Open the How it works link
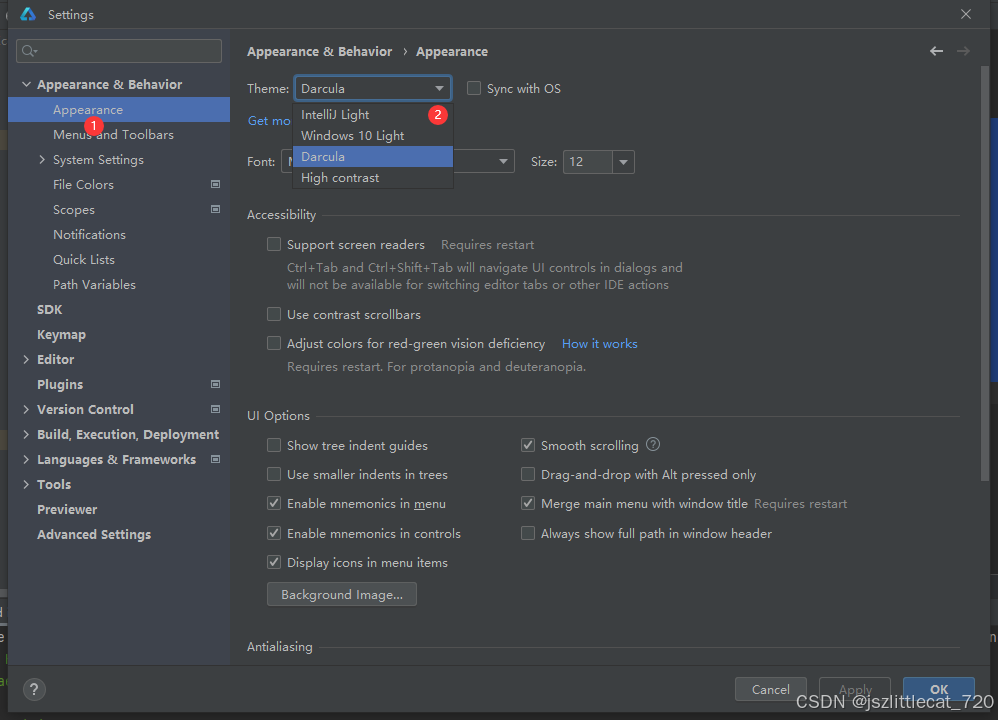Viewport: 998px width, 720px height. point(599,344)
